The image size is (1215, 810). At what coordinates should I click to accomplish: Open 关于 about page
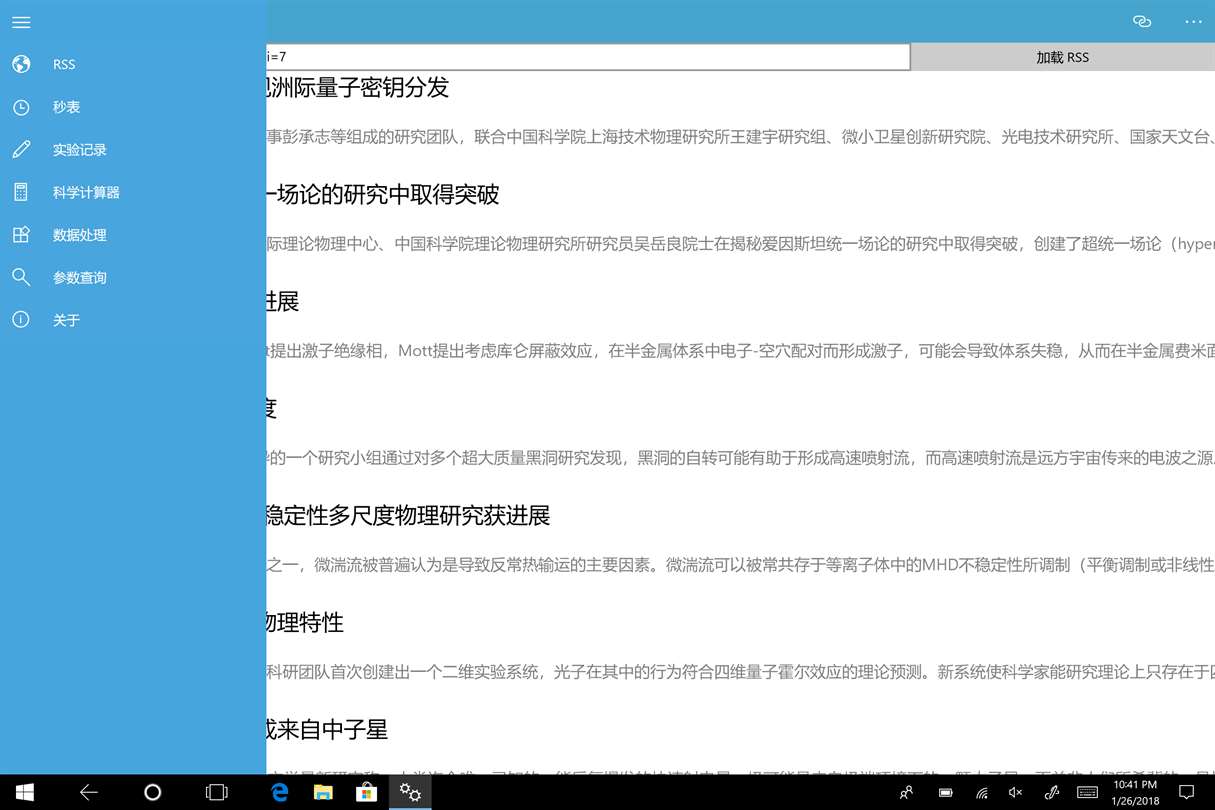[x=133, y=320]
